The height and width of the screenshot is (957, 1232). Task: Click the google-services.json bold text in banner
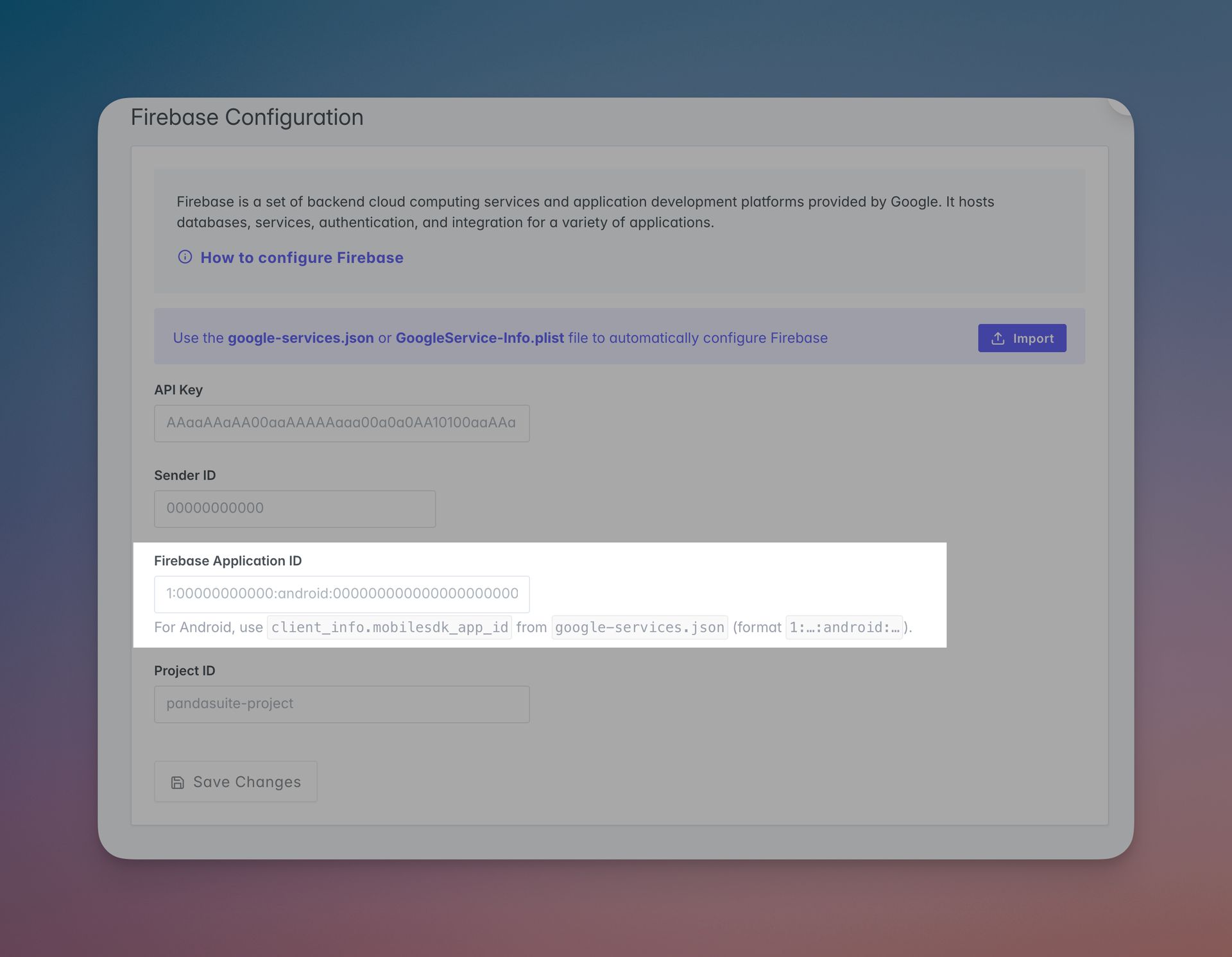301,338
